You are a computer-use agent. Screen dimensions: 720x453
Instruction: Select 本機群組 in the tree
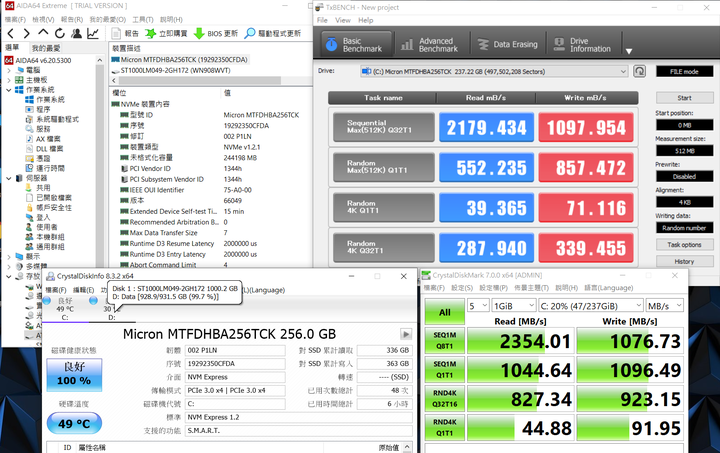click(x=50, y=237)
